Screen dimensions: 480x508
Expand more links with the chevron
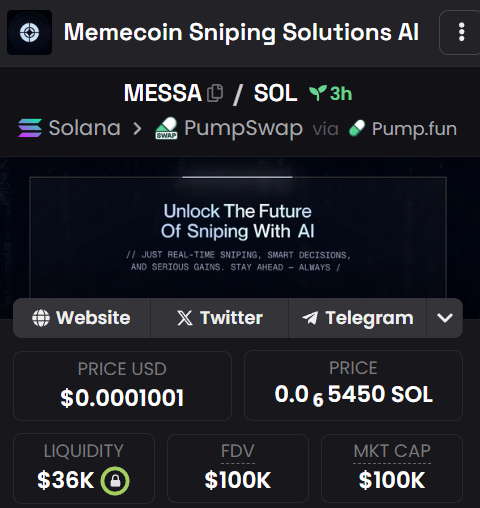pyautogui.click(x=445, y=318)
